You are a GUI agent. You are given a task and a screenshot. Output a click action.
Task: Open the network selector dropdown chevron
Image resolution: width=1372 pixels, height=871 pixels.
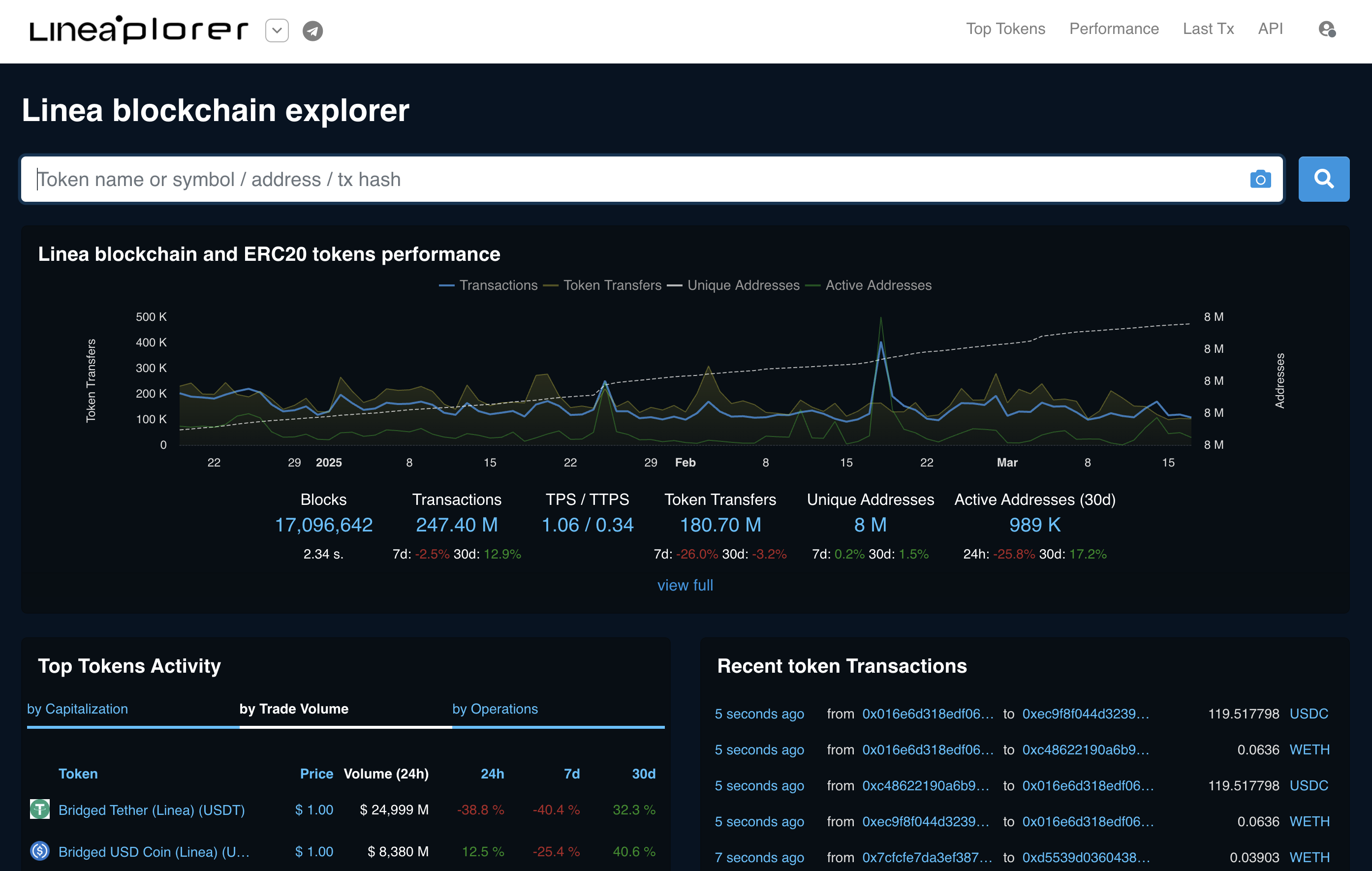tap(277, 31)
